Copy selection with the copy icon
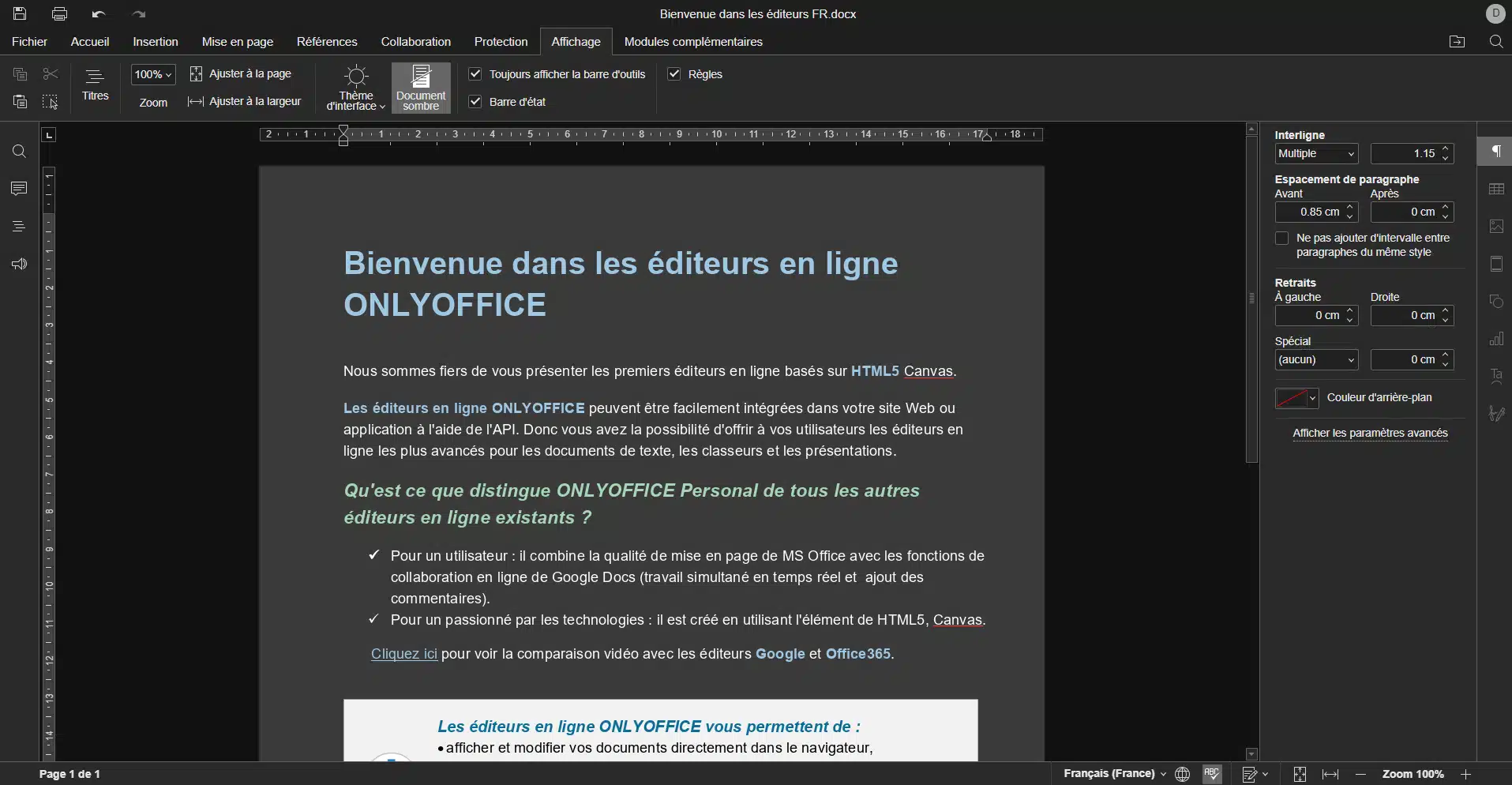The width and height of the screenshot is (1512, 785). pyautogui.click(x=21, y=74)
